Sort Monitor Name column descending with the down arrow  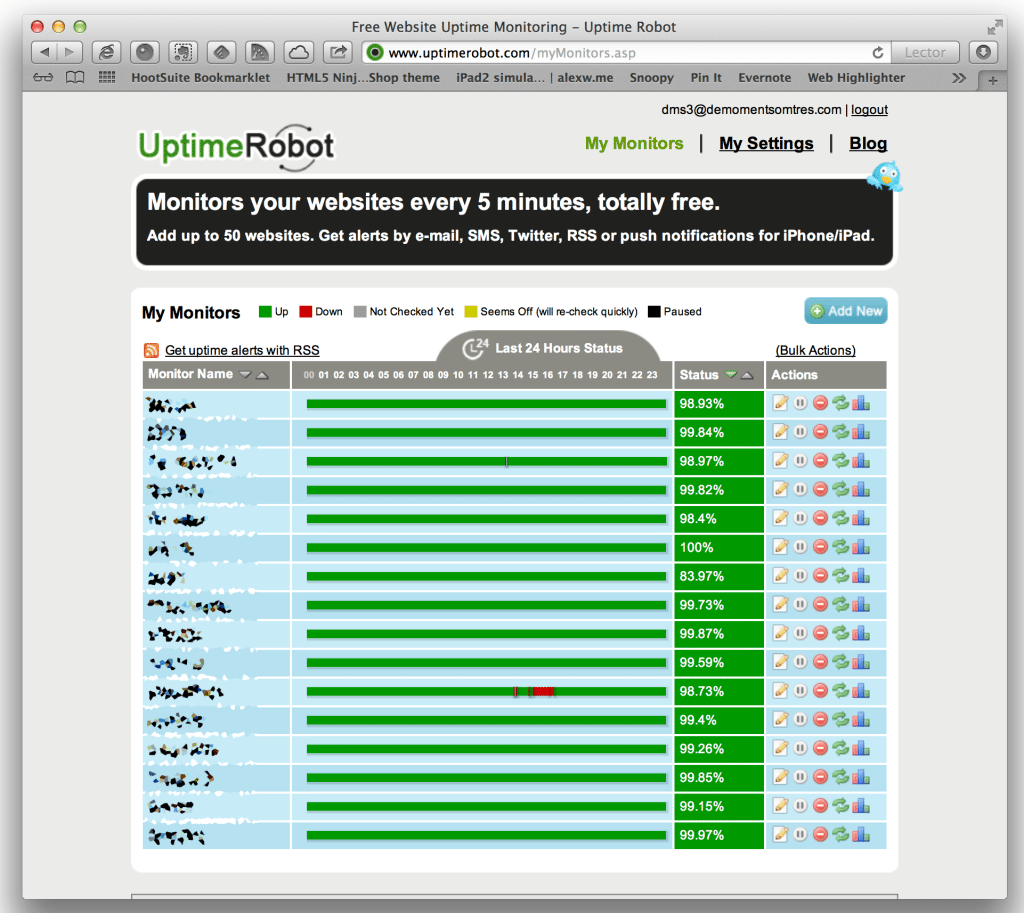[244, 375]
